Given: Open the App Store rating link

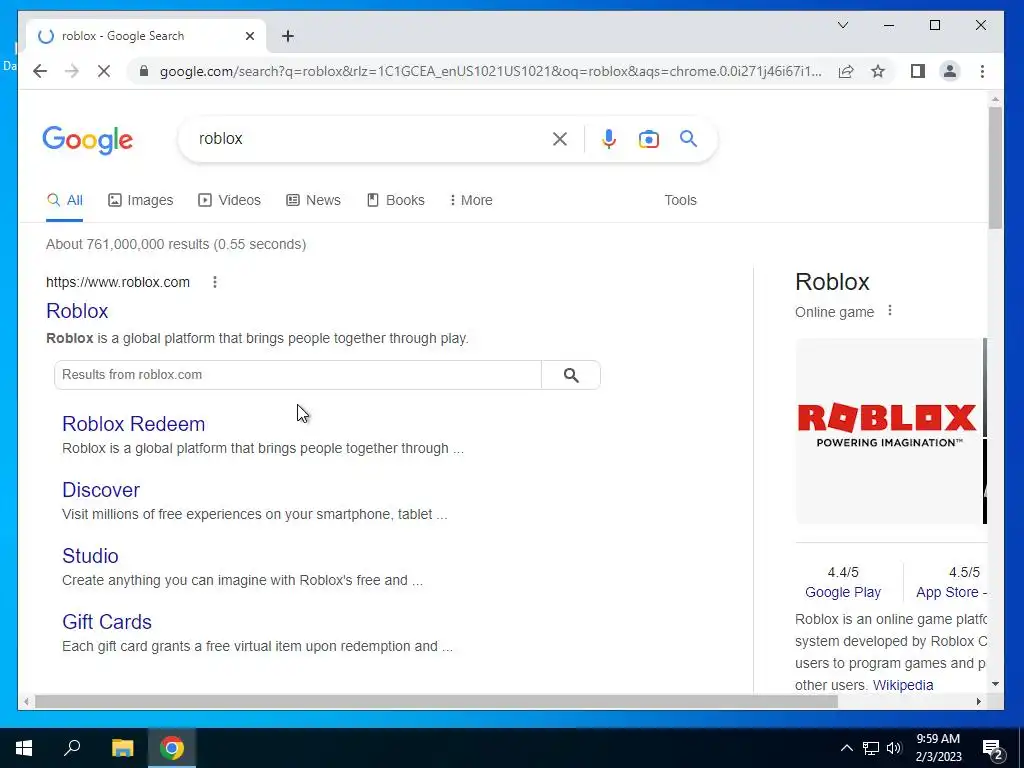Looking at the screenshot, I should click(x=950, y=592).
